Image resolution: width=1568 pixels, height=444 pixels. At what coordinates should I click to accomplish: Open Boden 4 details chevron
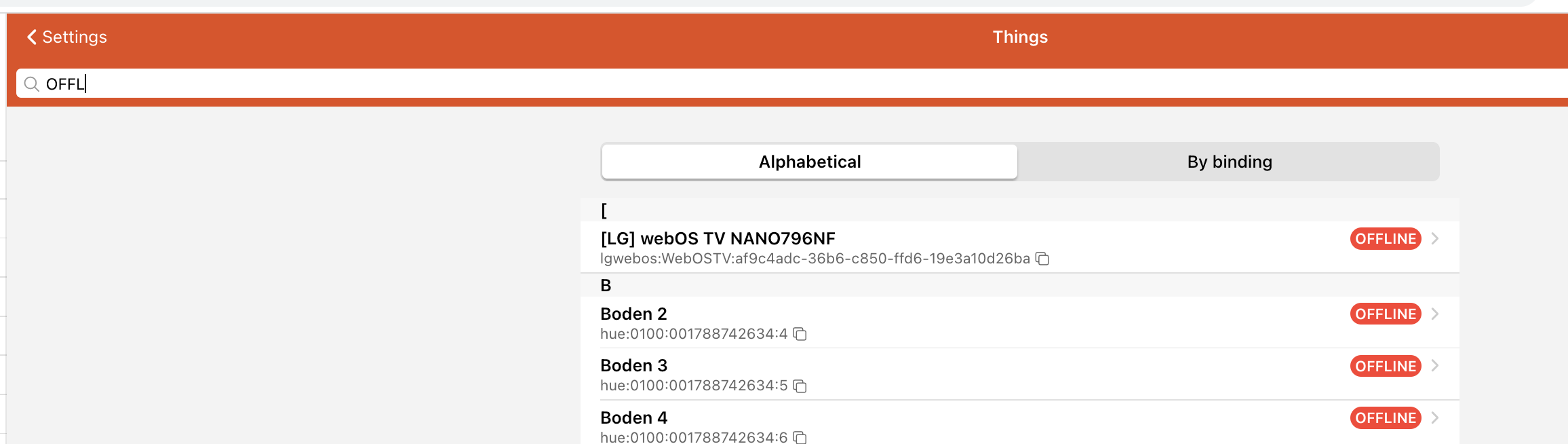(1435, 418)
